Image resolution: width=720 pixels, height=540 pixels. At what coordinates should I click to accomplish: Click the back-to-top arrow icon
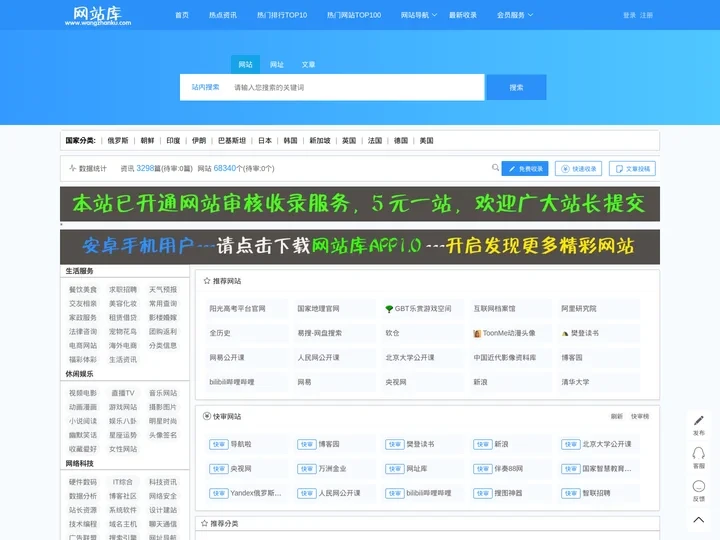coord(698,519)
